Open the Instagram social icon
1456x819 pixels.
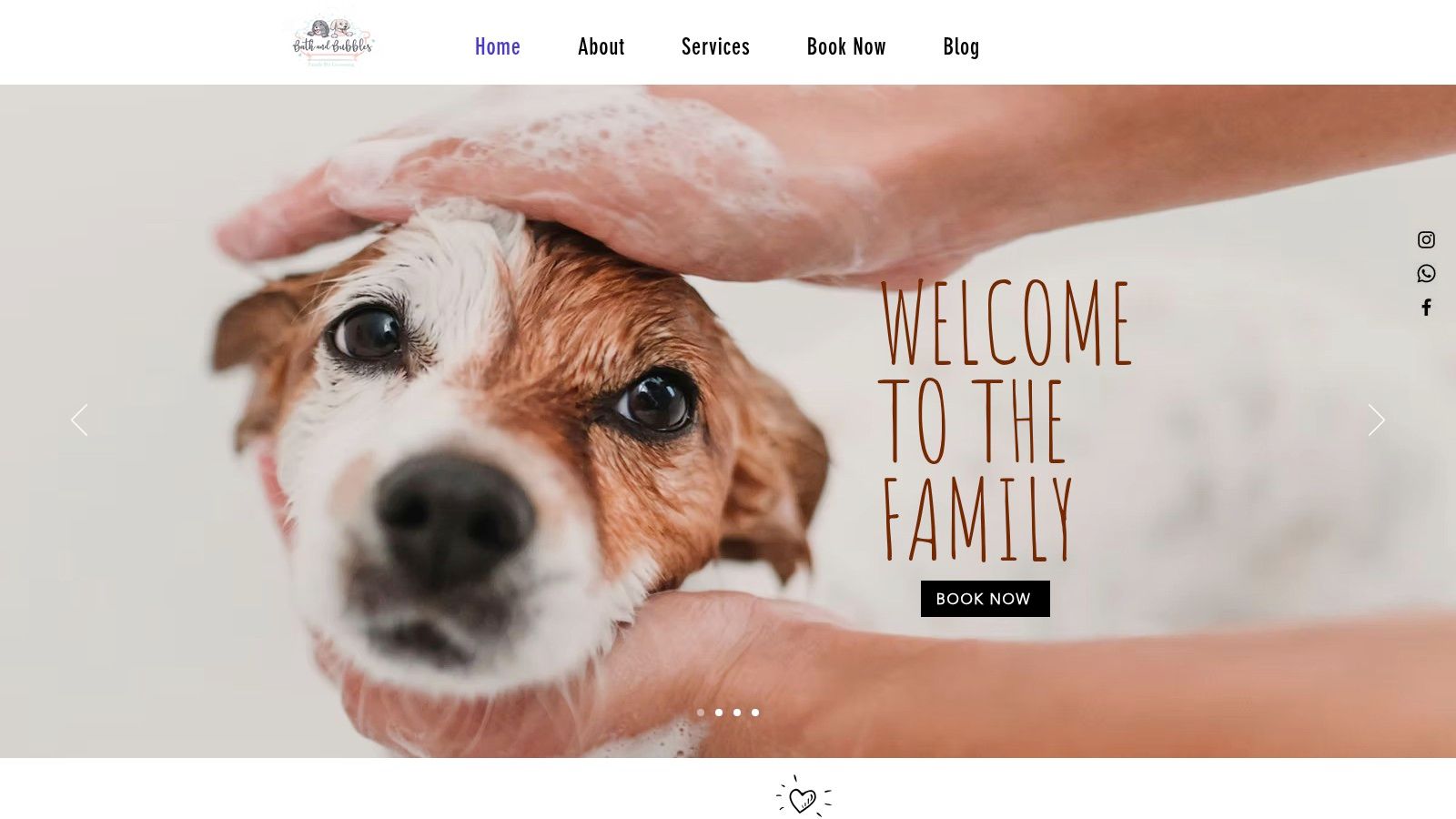(x=1426, y=240)
